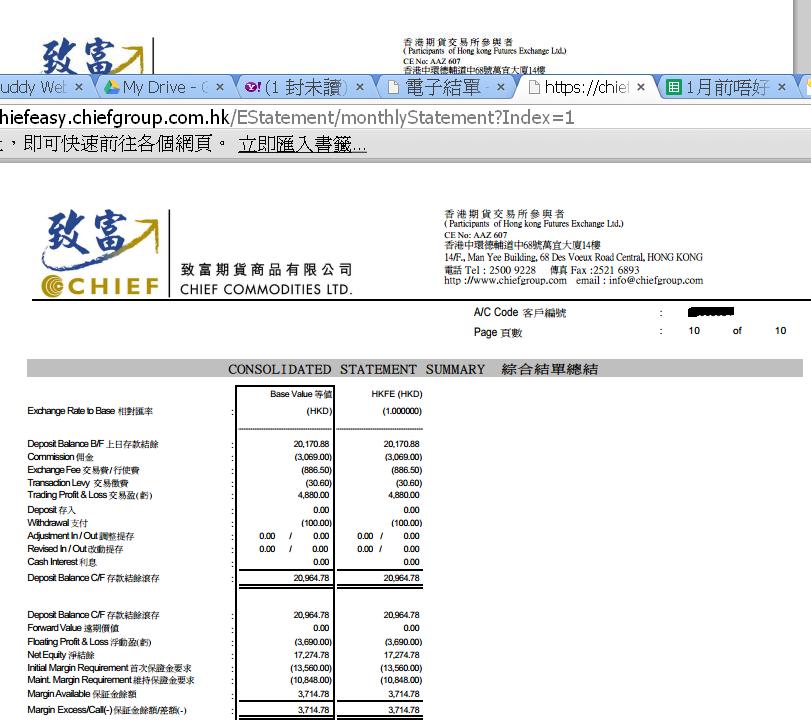Click the CHIEF COMMODITIES LTD. company name
811x725 pixels.
(266, 289)
